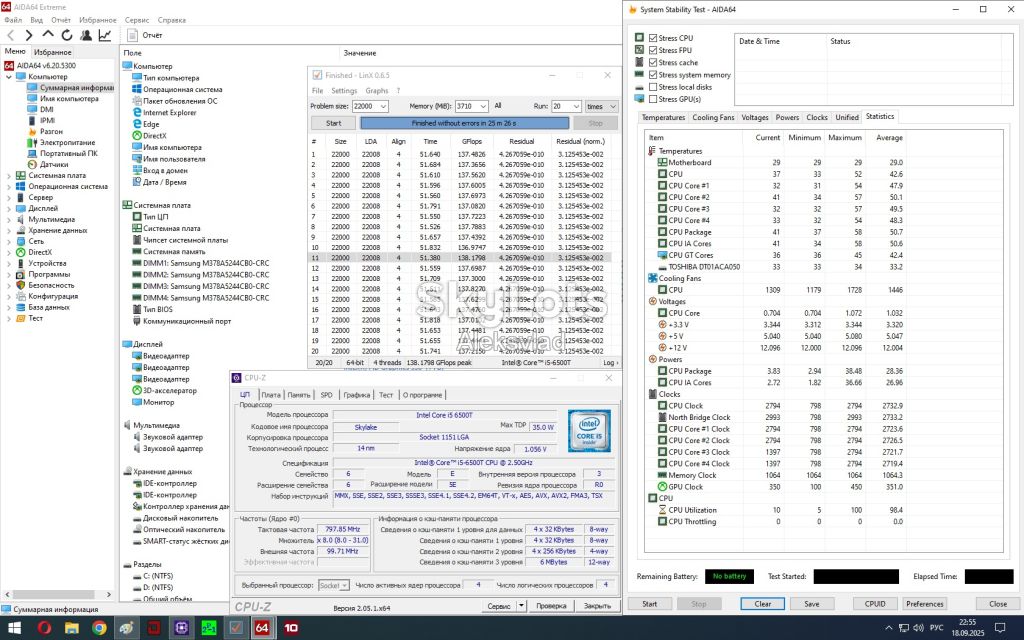Enable Stress GPU(s) checkbox
The height and width of the screenshot is (640, 1024).
coord(653,99)
